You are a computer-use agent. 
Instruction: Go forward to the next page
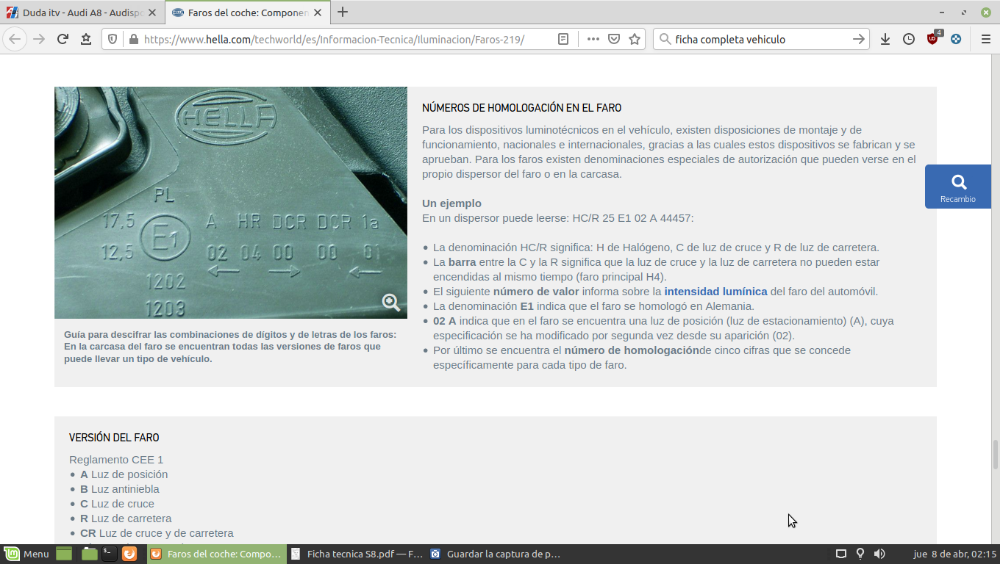point(39,39)
